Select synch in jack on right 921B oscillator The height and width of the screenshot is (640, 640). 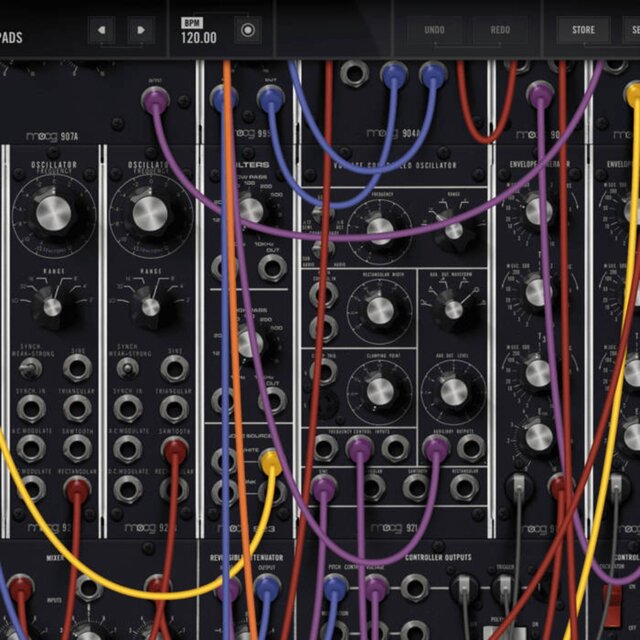(128, 409)
